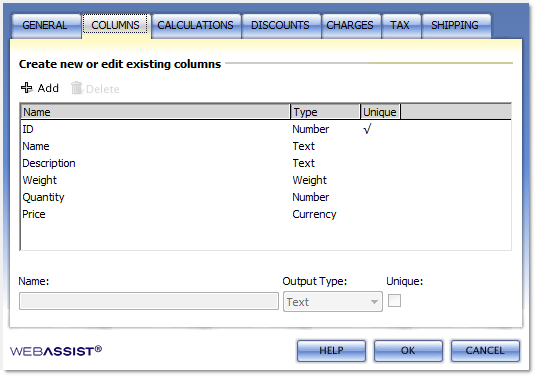Click the CANCEL button
Screen dimensions: 535x376
(485, 351)
